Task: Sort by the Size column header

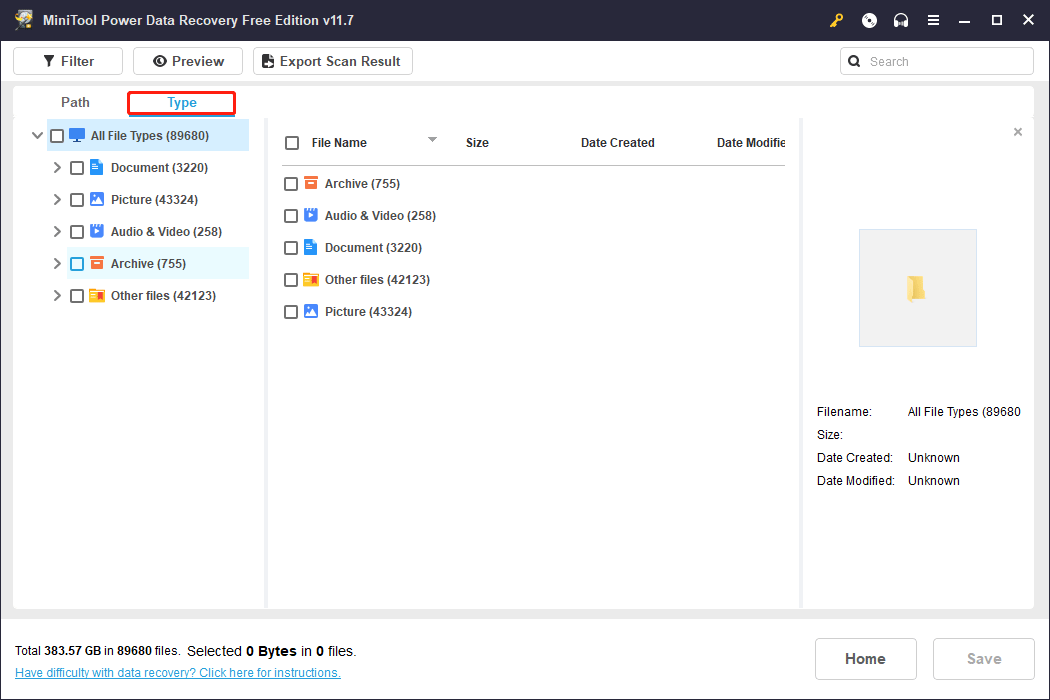Action: (x=477, y=143)
